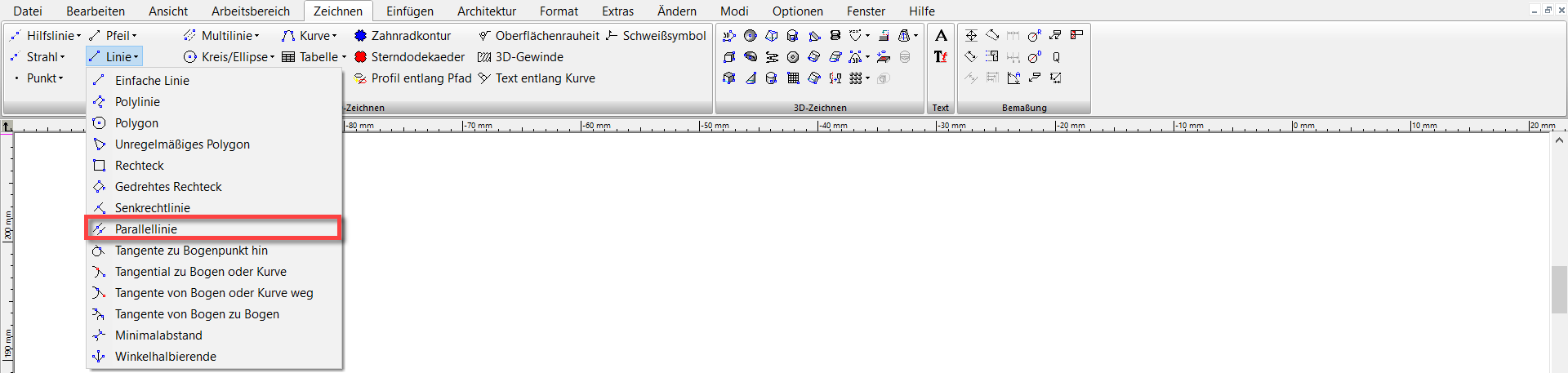Click the orthogonal dimension icon with cross arrows

[971, 35]
